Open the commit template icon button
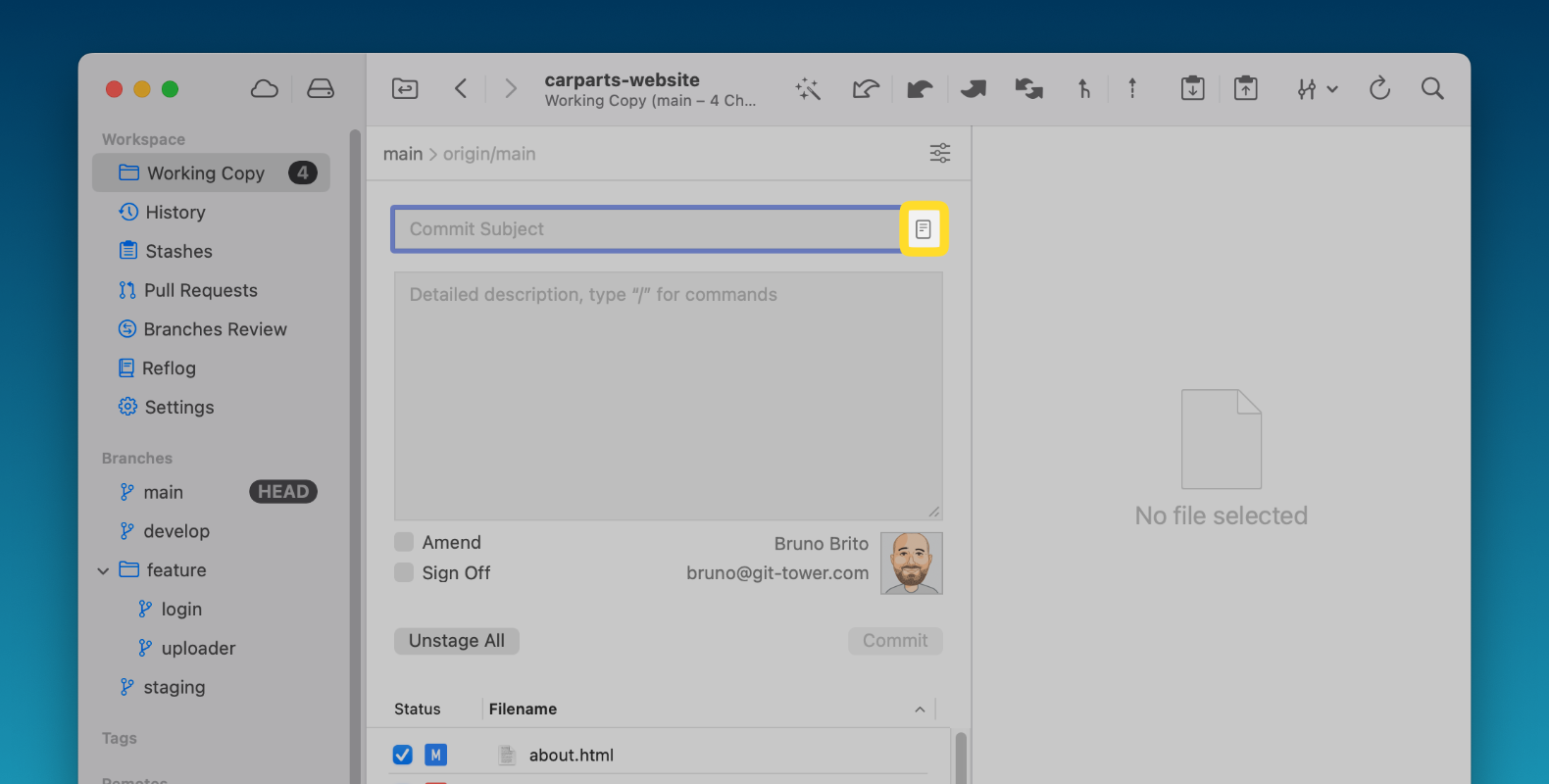Image resolution: width=1549 pixels, height=784 pixels. point(923,229)
